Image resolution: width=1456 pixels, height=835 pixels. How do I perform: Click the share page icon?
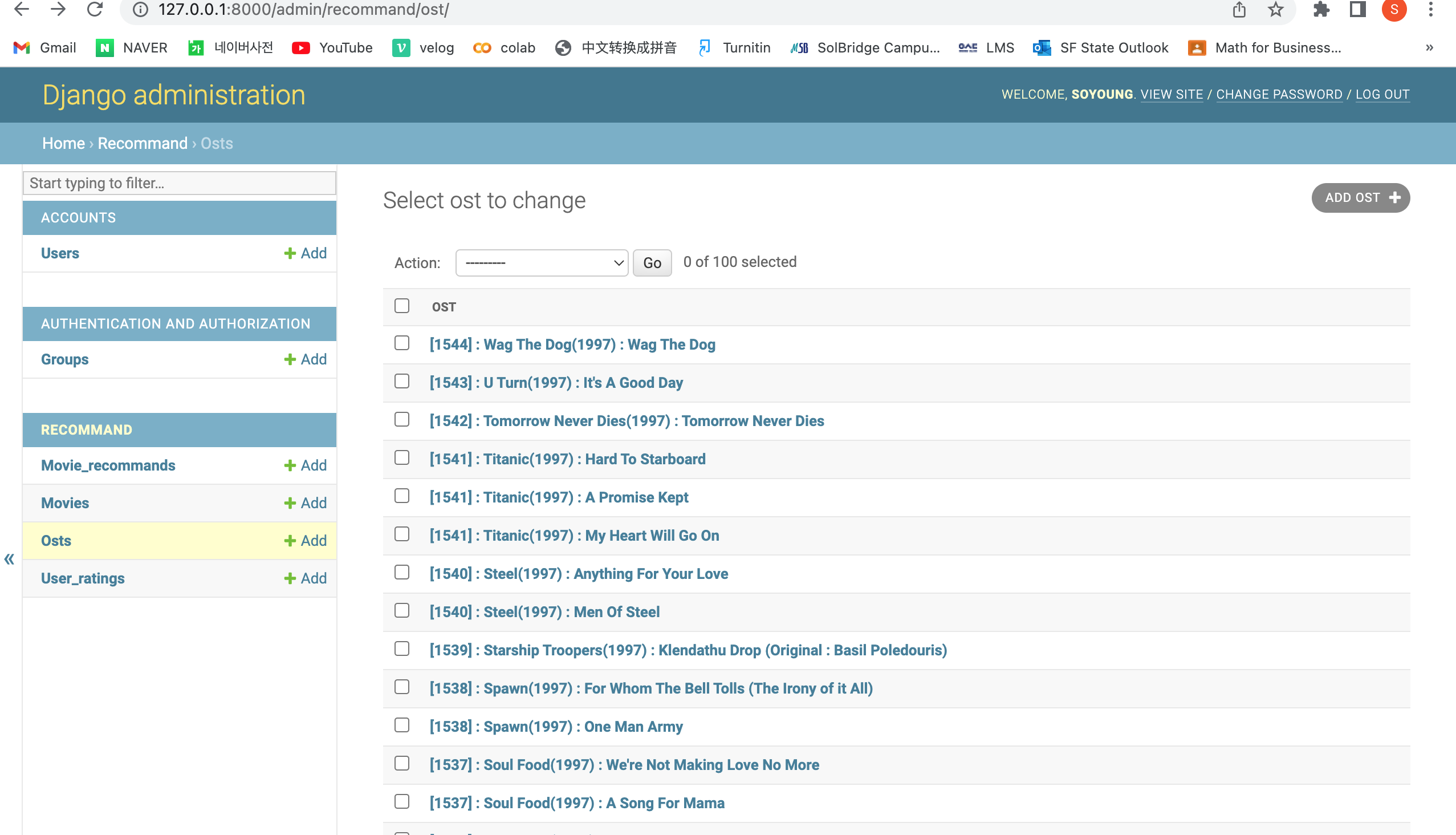click(x=1239, y=9)
